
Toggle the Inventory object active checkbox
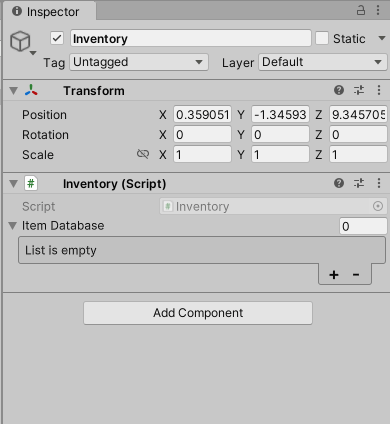click(x=57, y=38)
